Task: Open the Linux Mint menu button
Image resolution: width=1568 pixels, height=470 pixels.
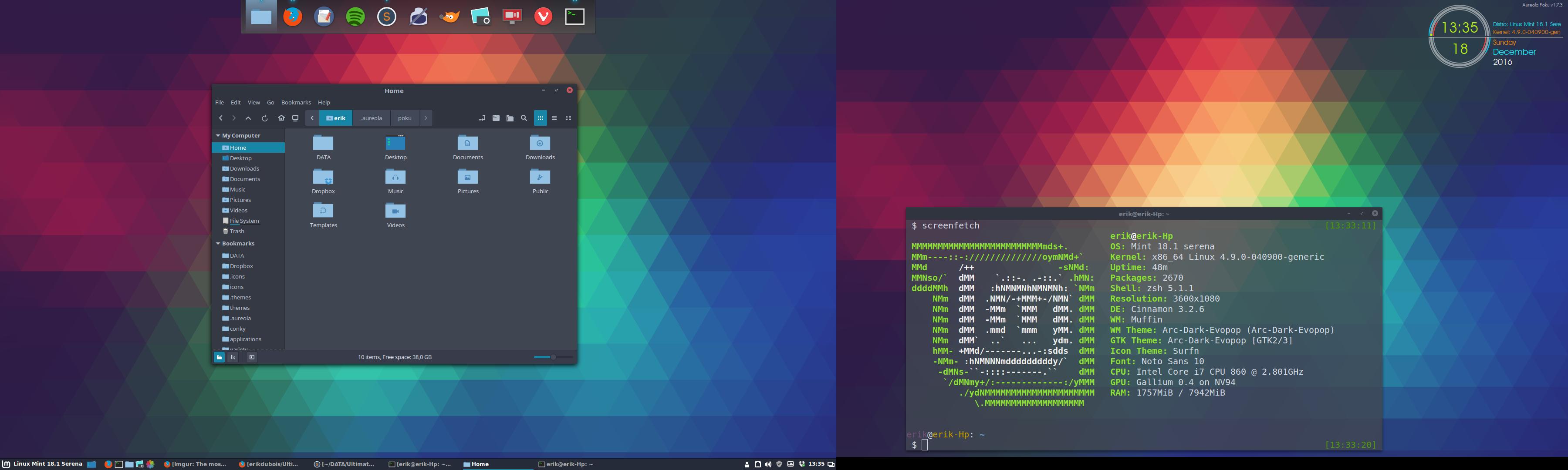Action: pyautogui.click(x=42, y=464)
